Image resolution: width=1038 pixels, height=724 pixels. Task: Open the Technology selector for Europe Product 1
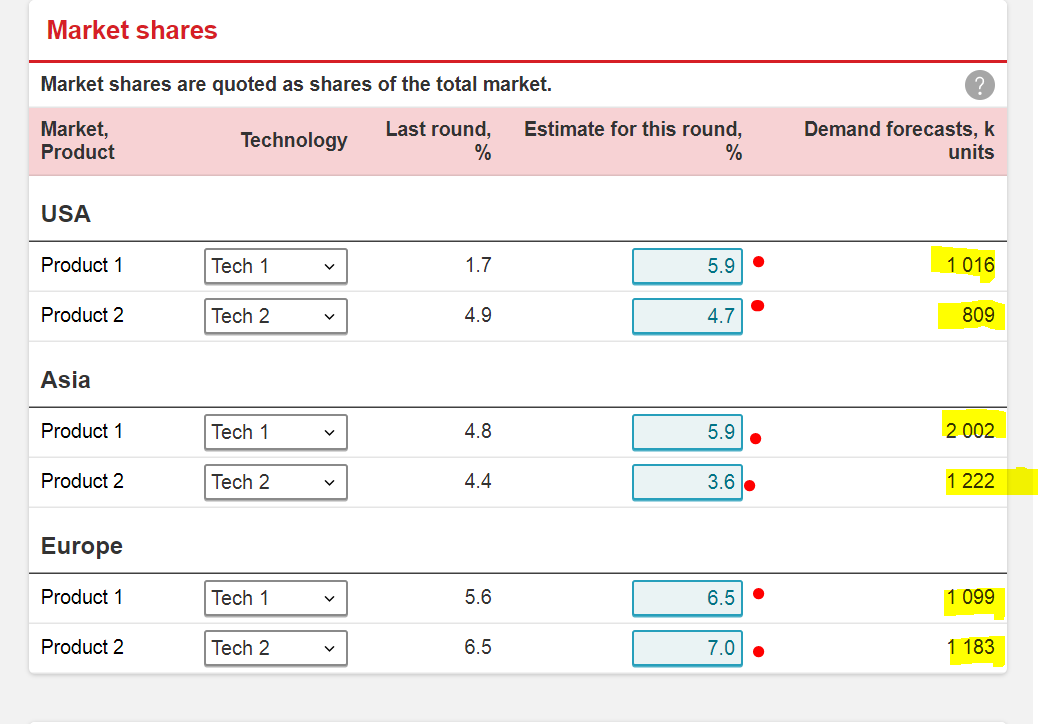point(275,598)
